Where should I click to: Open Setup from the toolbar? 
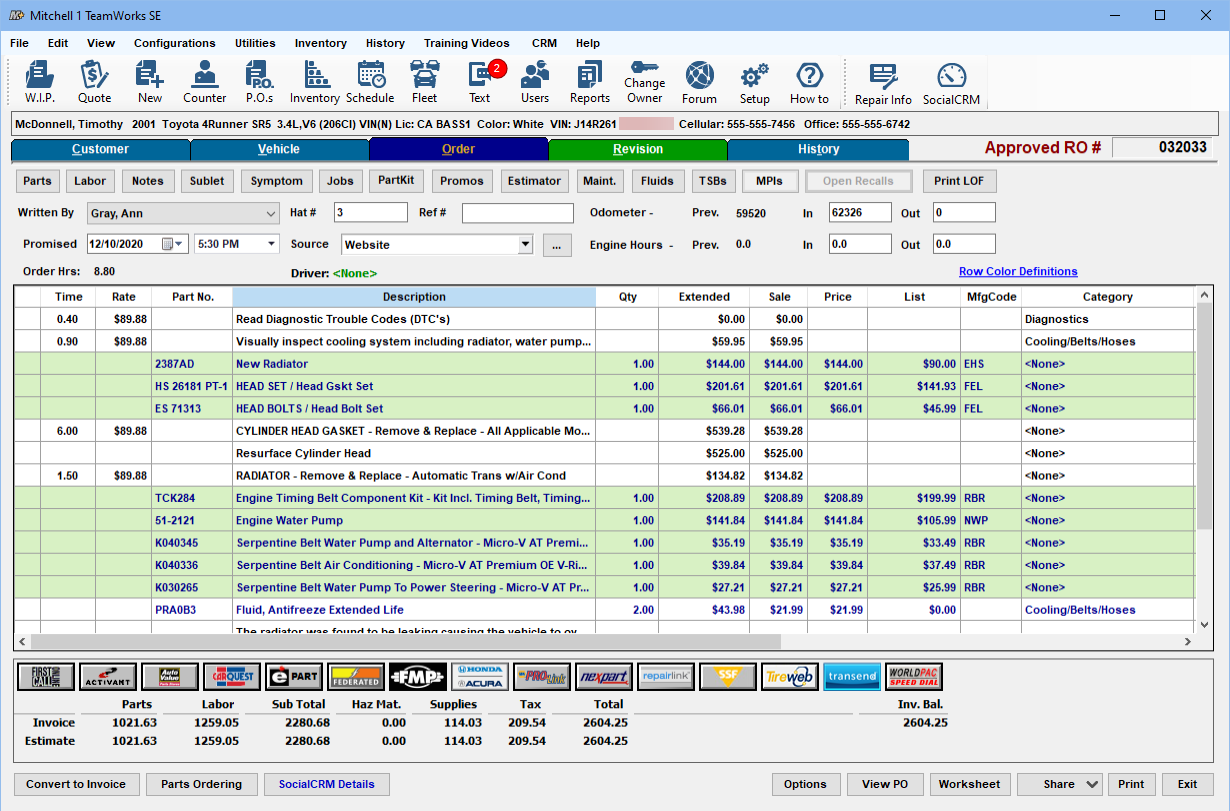pyautogui.click(x=754, y=82)
